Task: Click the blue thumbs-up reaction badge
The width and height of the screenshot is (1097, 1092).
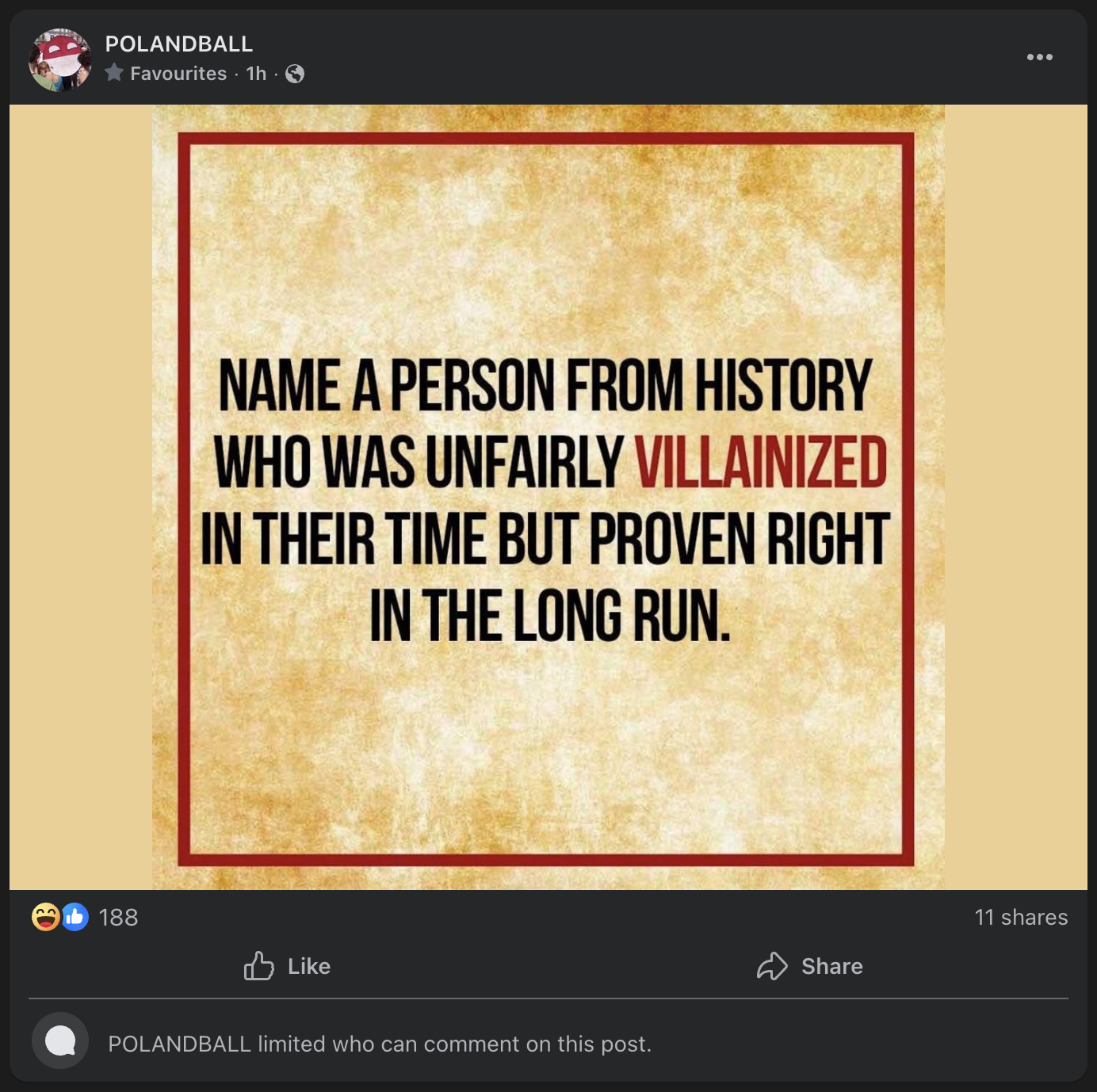Action: [x=75, y=917]
